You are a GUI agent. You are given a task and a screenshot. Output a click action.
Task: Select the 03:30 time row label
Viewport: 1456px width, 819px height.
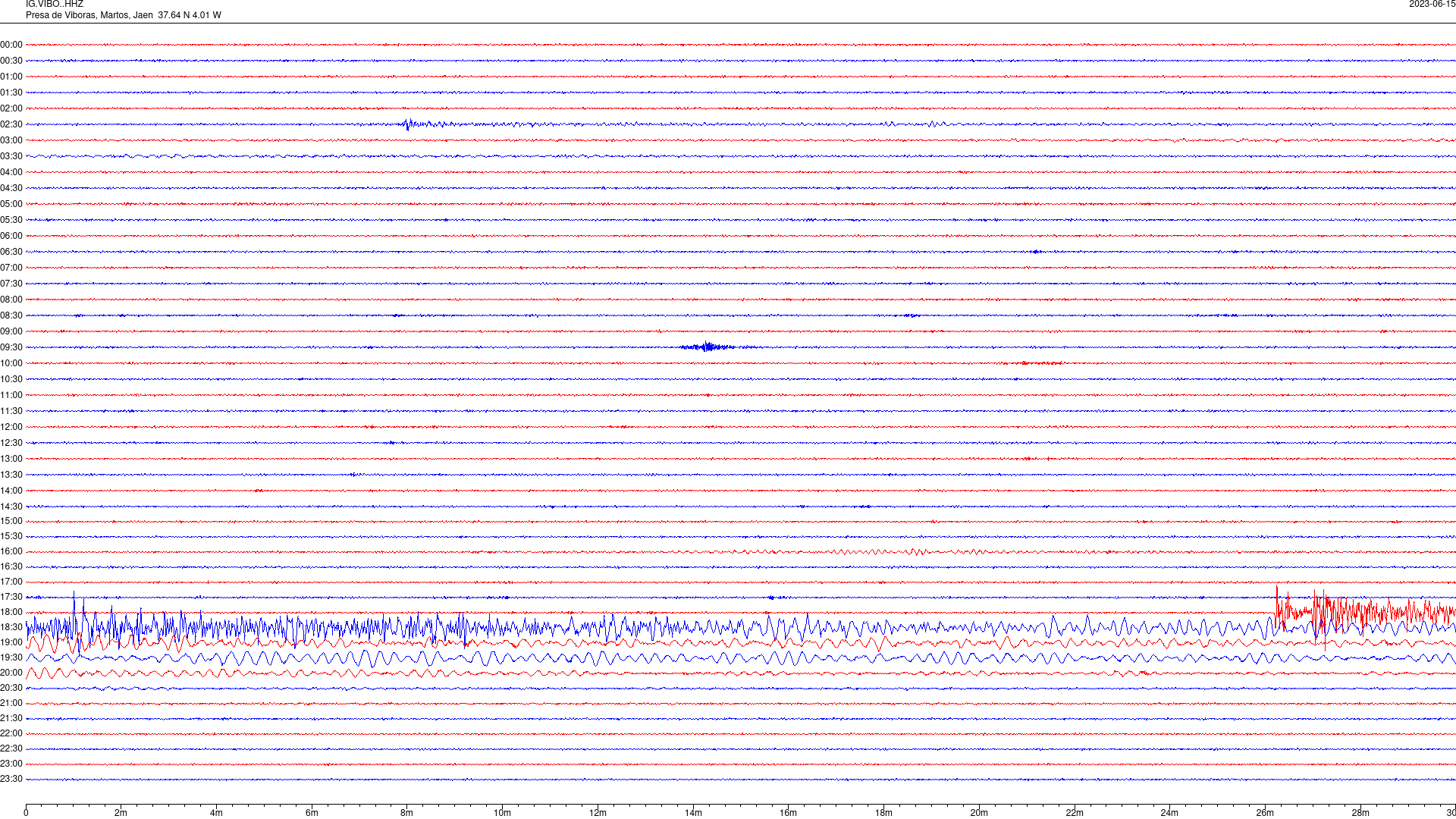tap(11, 156)
